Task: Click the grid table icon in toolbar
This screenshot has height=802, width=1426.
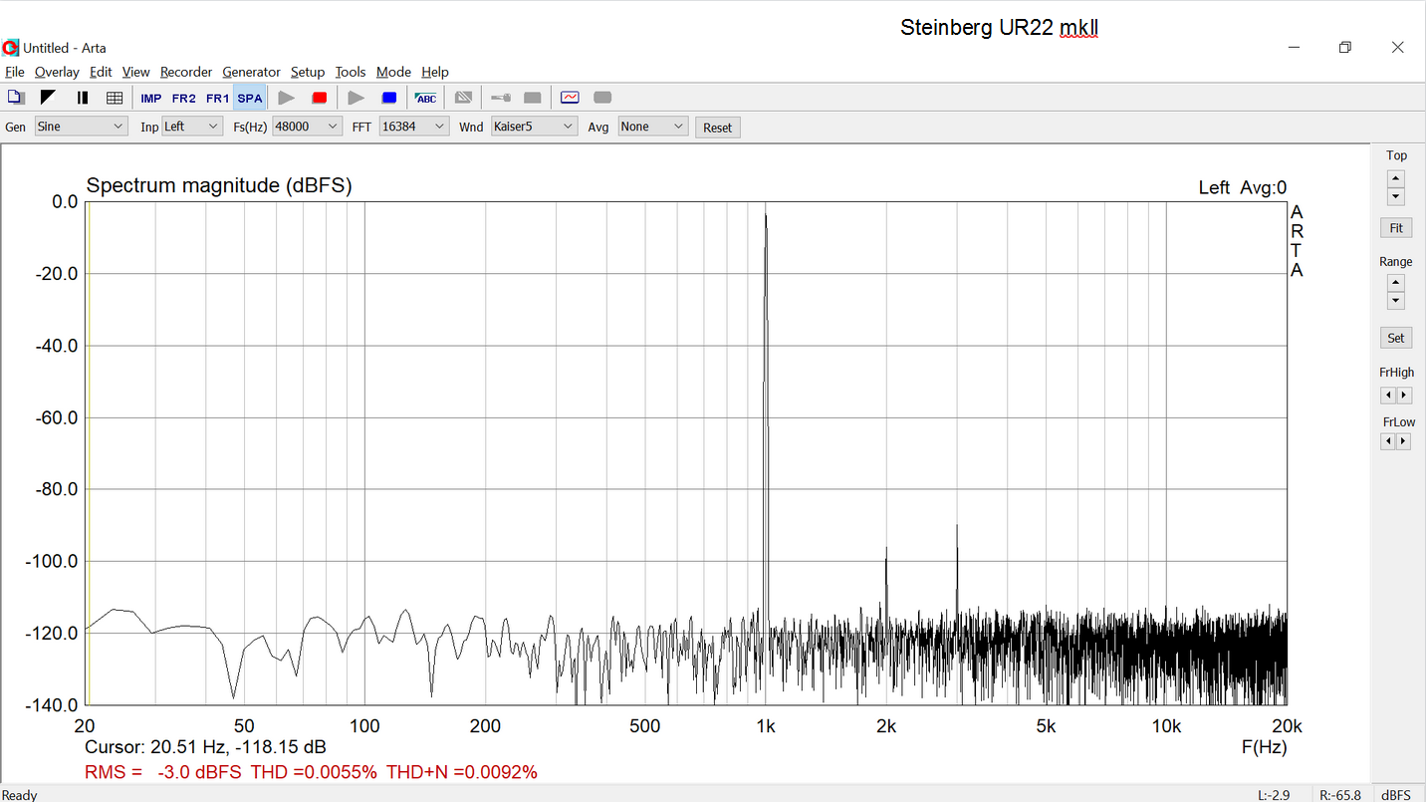Action: pos(114,97)
